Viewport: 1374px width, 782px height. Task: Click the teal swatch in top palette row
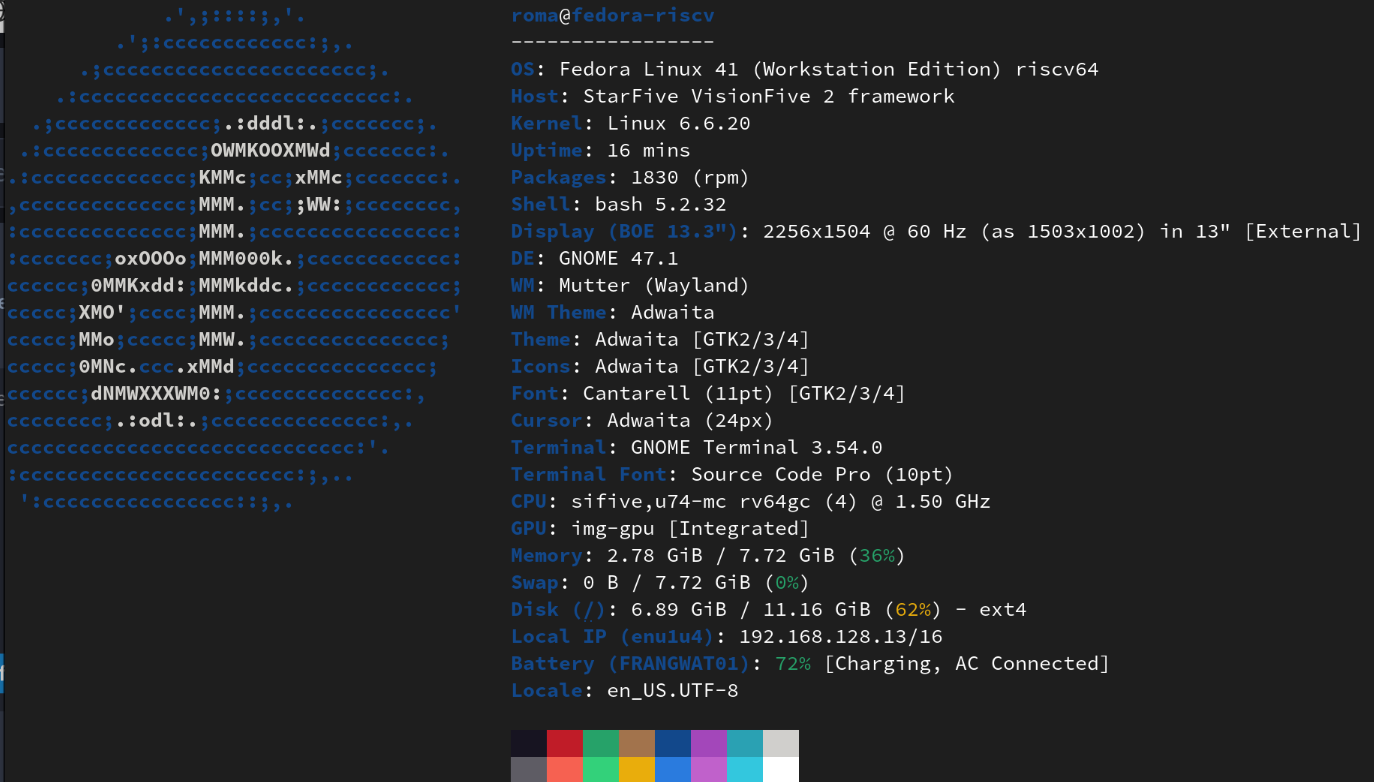coord(745,743)
